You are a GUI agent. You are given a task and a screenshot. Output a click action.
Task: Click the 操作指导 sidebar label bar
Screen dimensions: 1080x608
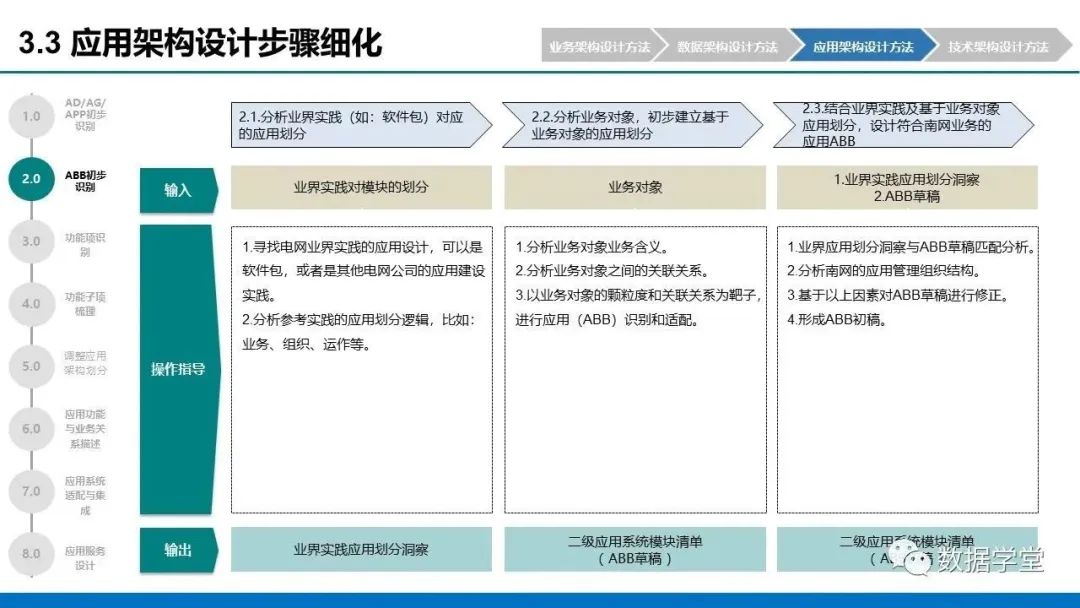pyautogui.click(x=178, y=369)
